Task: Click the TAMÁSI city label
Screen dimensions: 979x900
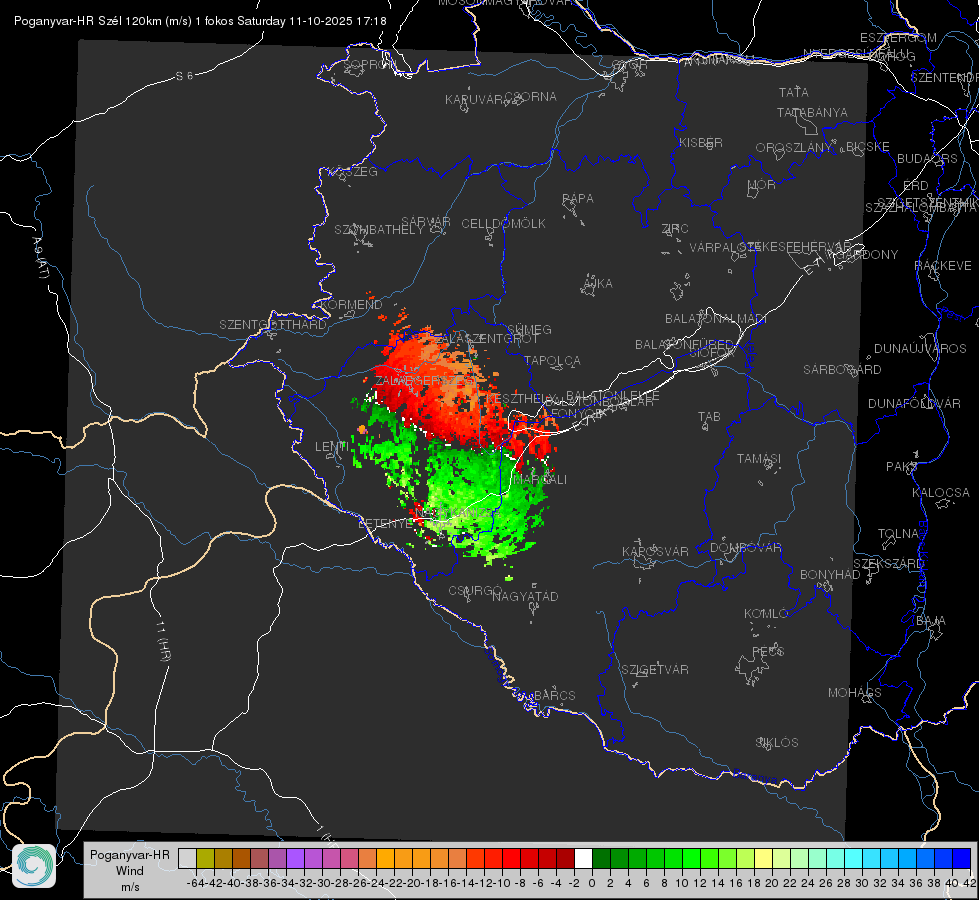Action: point(759,459)
